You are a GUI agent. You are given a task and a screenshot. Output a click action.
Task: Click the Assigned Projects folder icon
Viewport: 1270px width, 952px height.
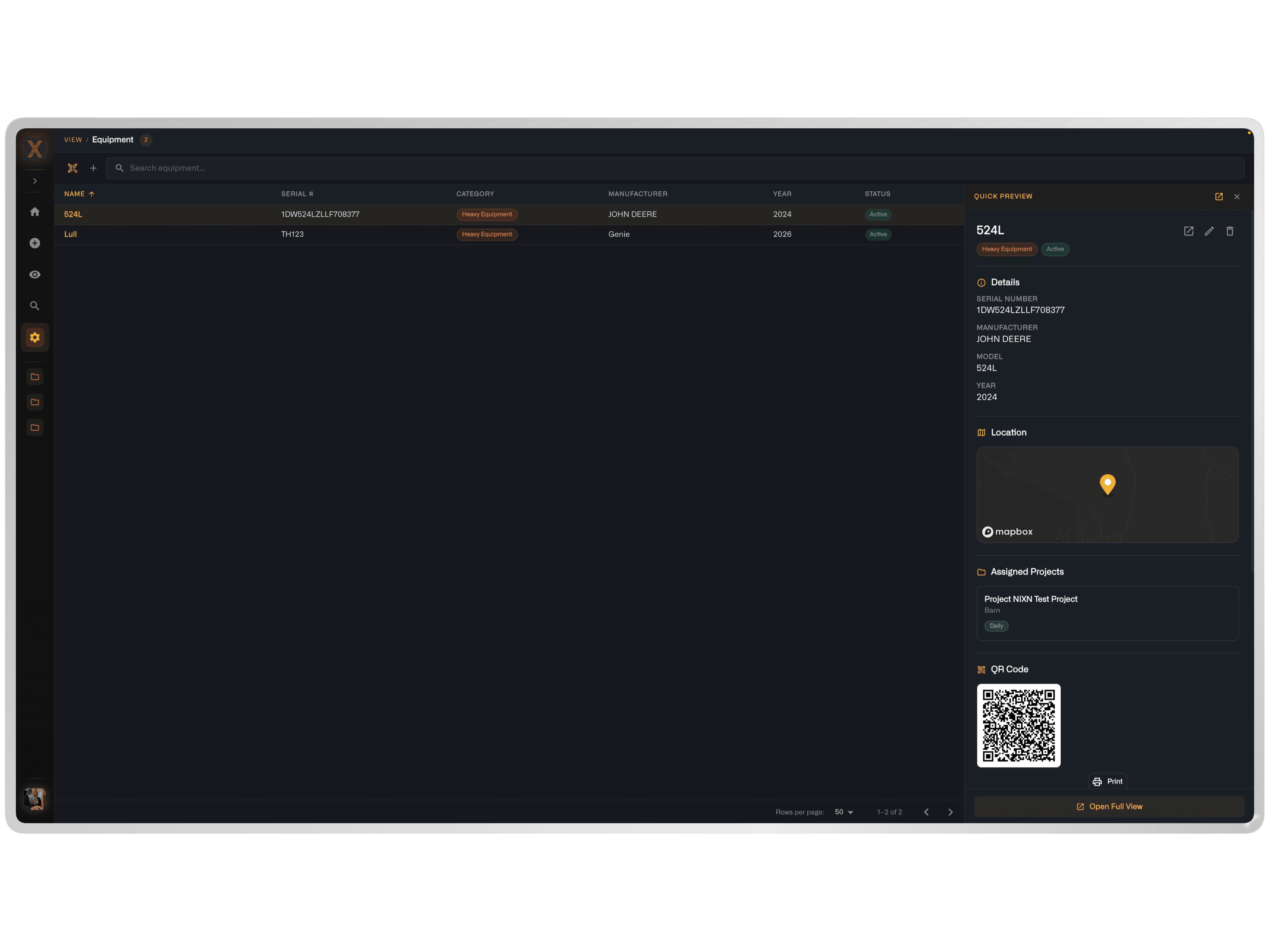coord(981,572)
